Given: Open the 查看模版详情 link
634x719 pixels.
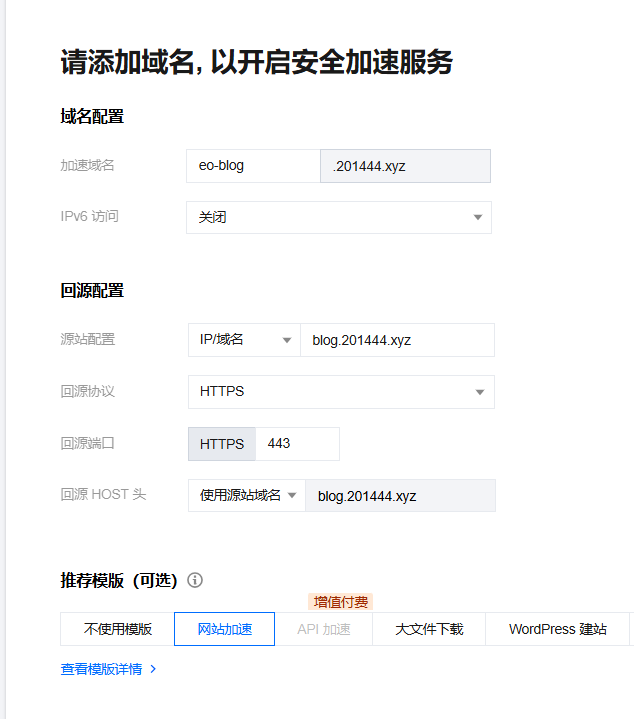Looking at the screenshot, I should click(x=101, y=669).
